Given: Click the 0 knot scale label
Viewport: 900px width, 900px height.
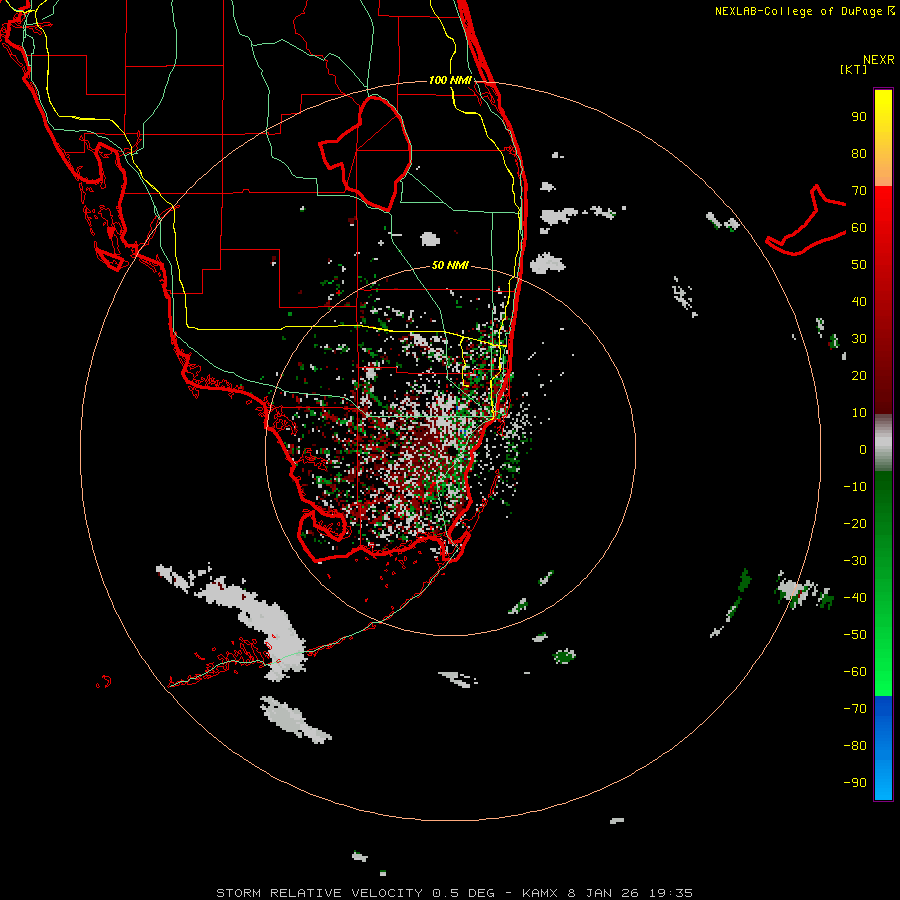Looking at the screenshot, I should pyautogui.click(x=863, y=450).
